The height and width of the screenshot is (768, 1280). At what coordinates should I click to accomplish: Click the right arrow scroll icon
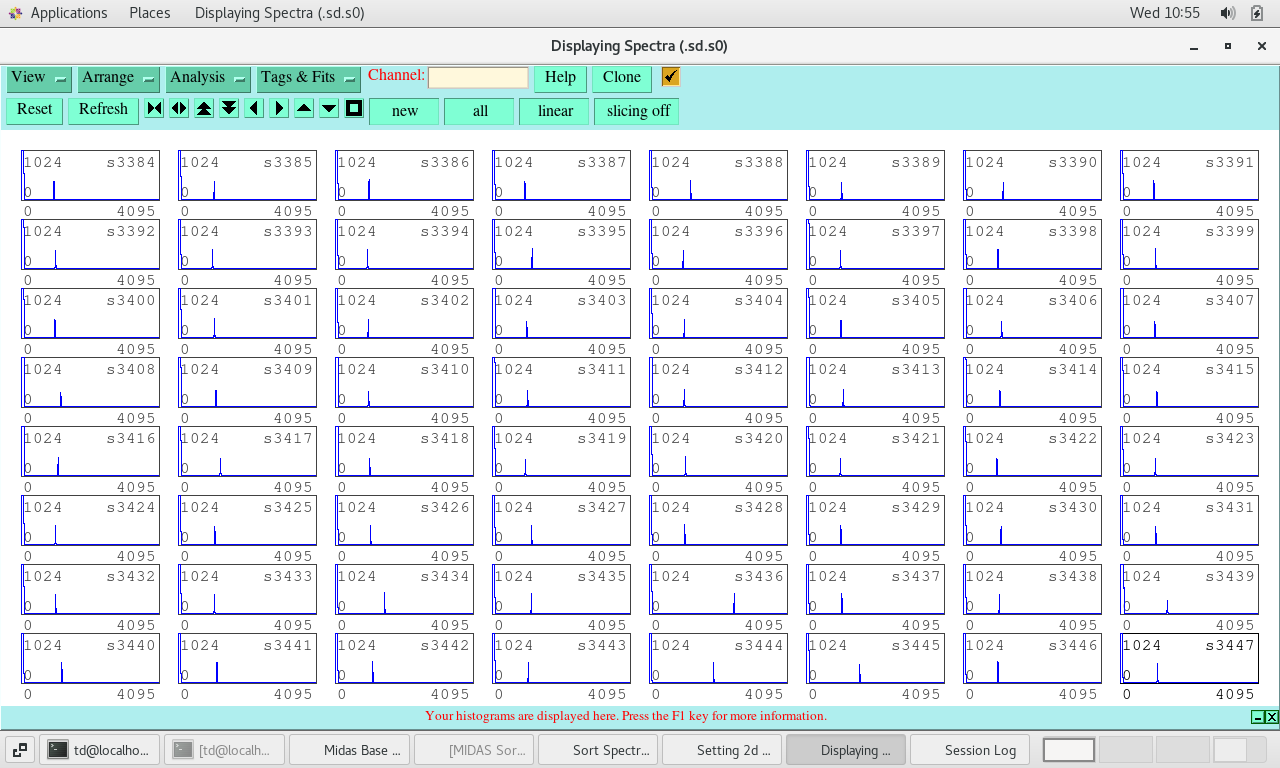pos(279,109)
